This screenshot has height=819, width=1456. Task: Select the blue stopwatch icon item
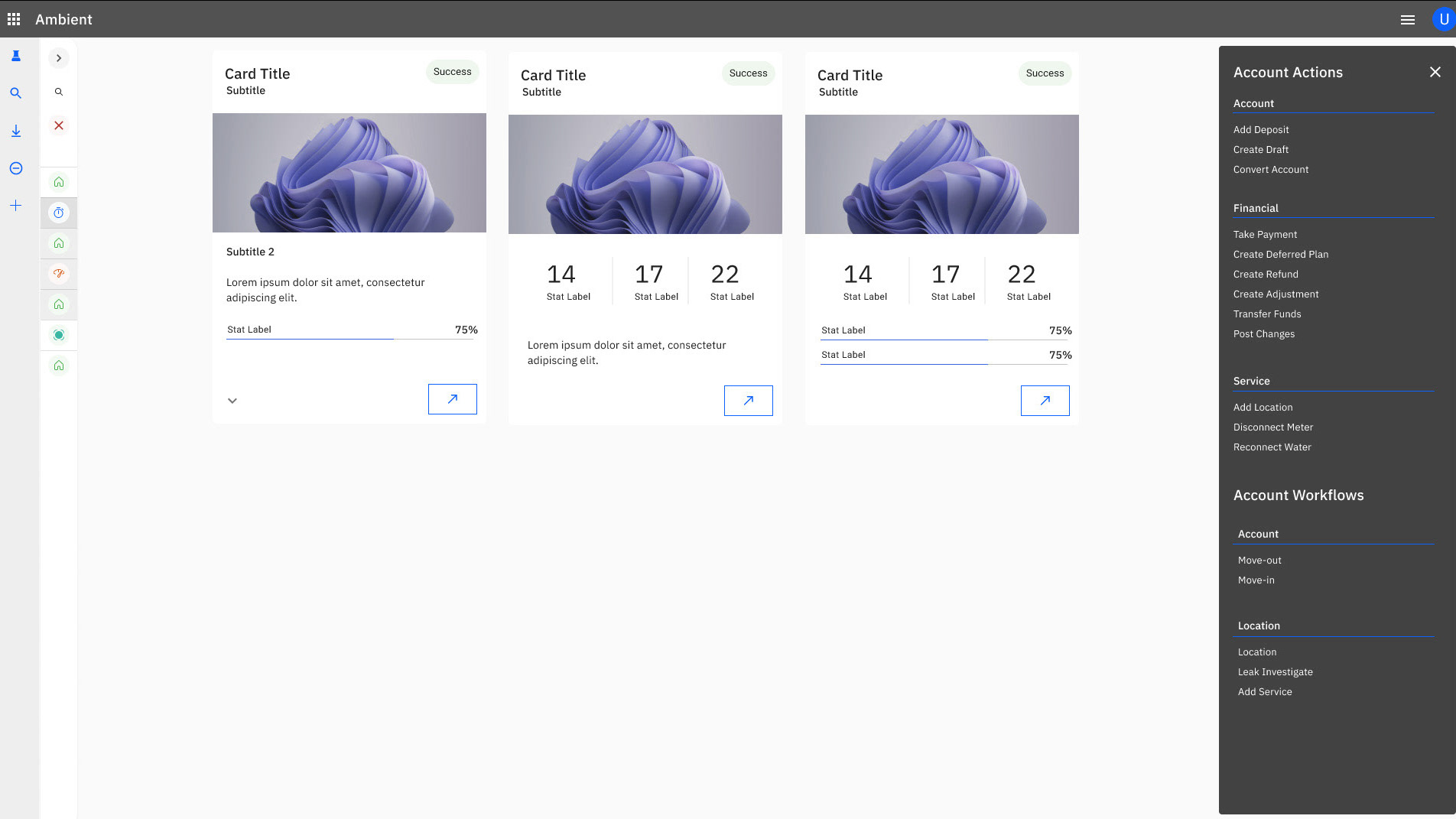[59, 213]
